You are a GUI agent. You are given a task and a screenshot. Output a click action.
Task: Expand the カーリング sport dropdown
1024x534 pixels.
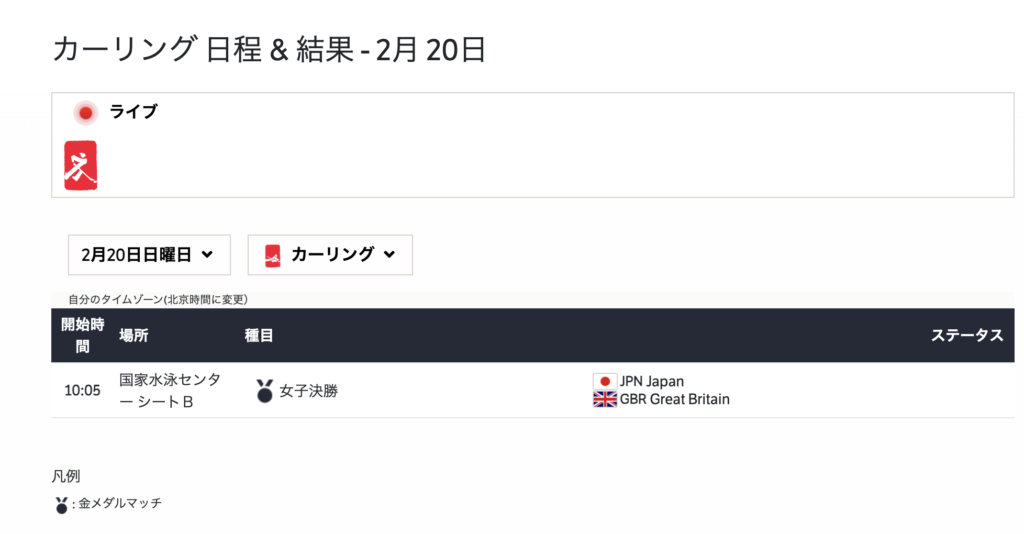click(x=330, y=255)
